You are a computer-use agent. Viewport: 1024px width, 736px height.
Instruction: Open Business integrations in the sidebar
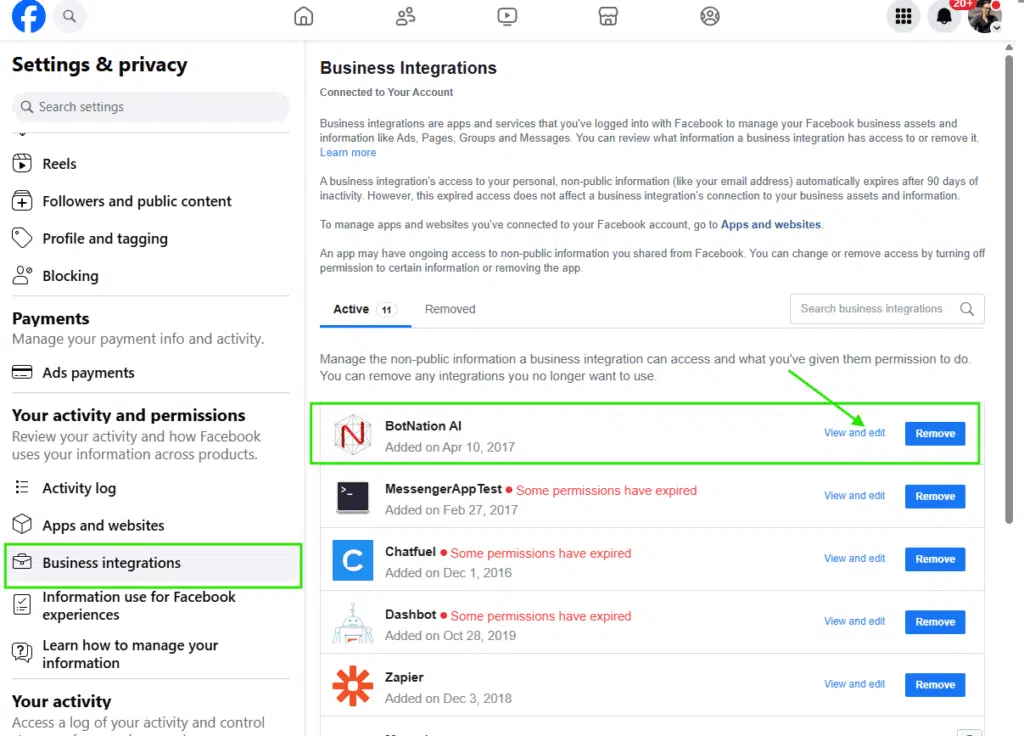pos(111,563)
